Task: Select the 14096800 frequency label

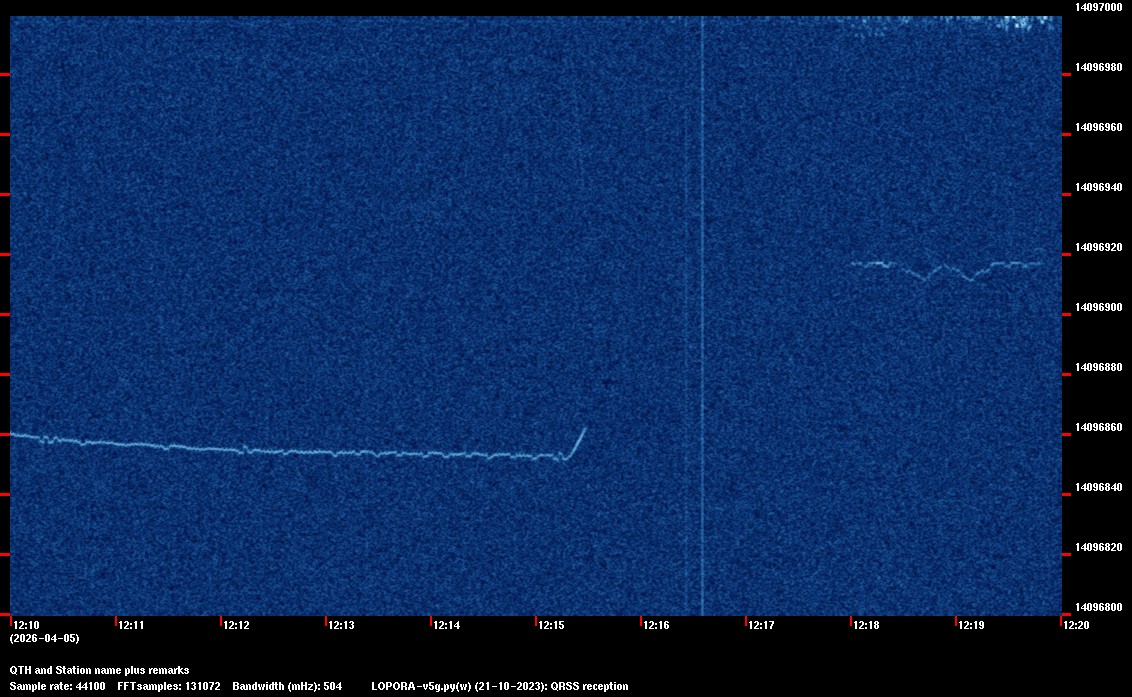Action: coord(1099,607)
